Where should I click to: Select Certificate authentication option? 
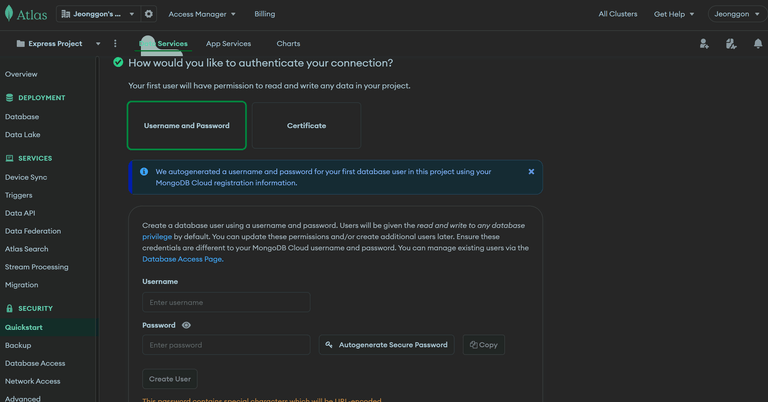pyautogui.click(x=306, y=125)
